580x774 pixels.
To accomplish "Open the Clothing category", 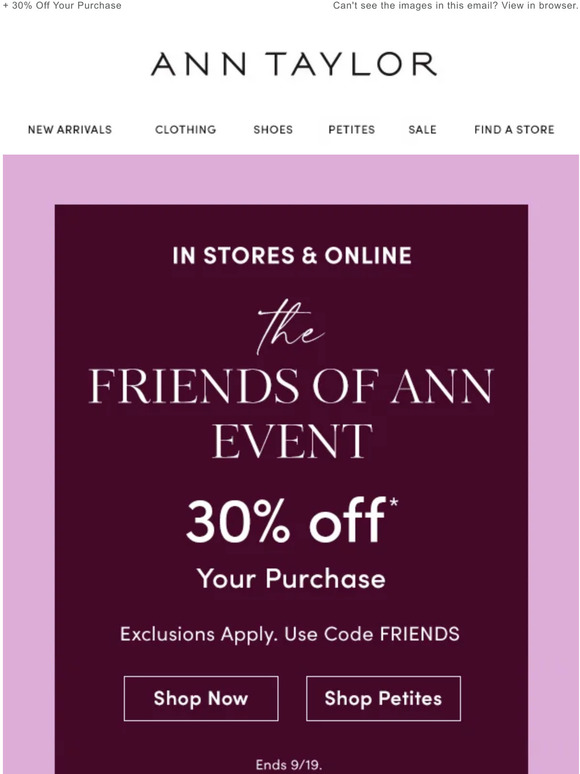I will click(x=186, y=129).
